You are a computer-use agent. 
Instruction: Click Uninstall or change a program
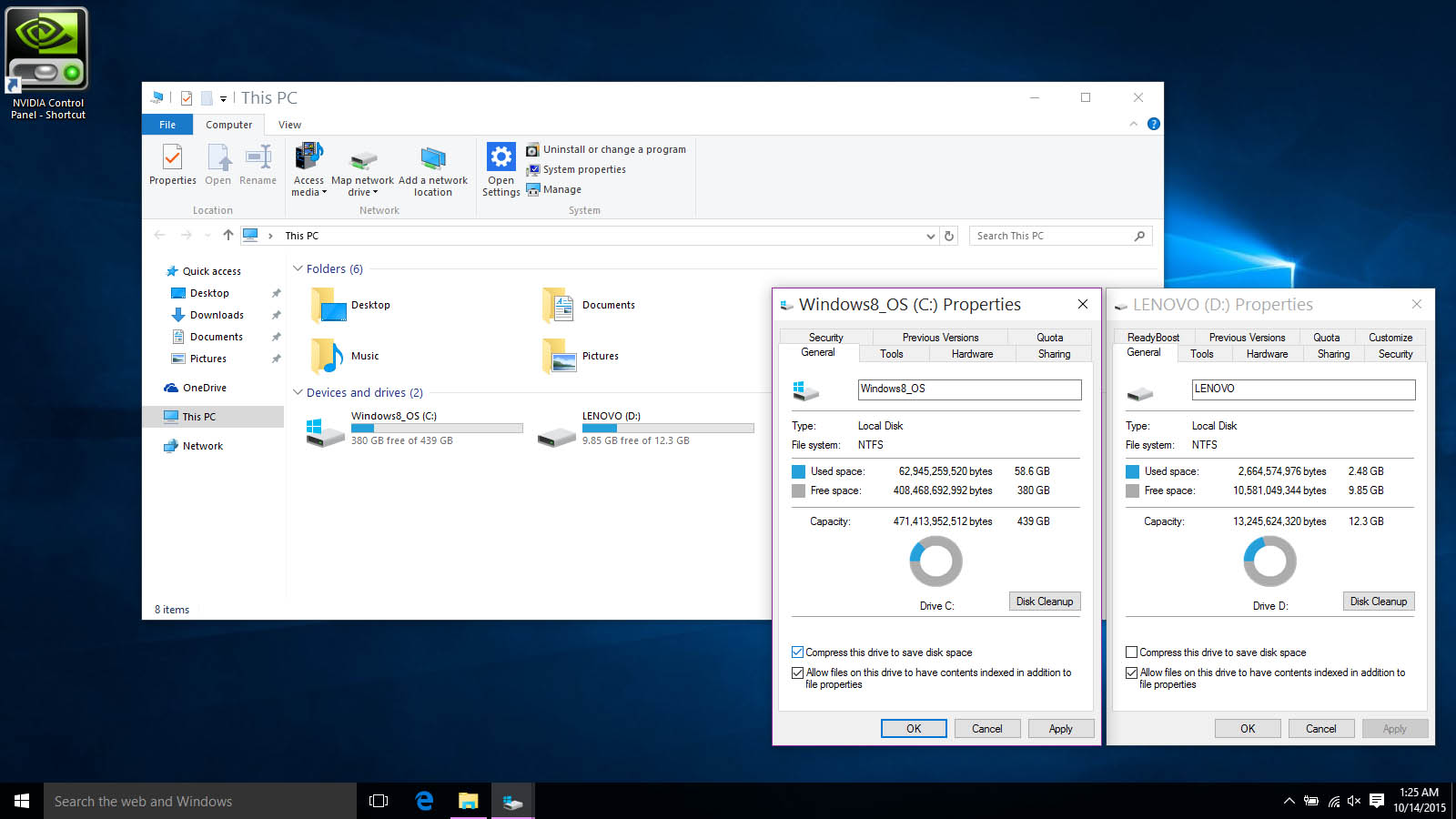pos(606,149)
